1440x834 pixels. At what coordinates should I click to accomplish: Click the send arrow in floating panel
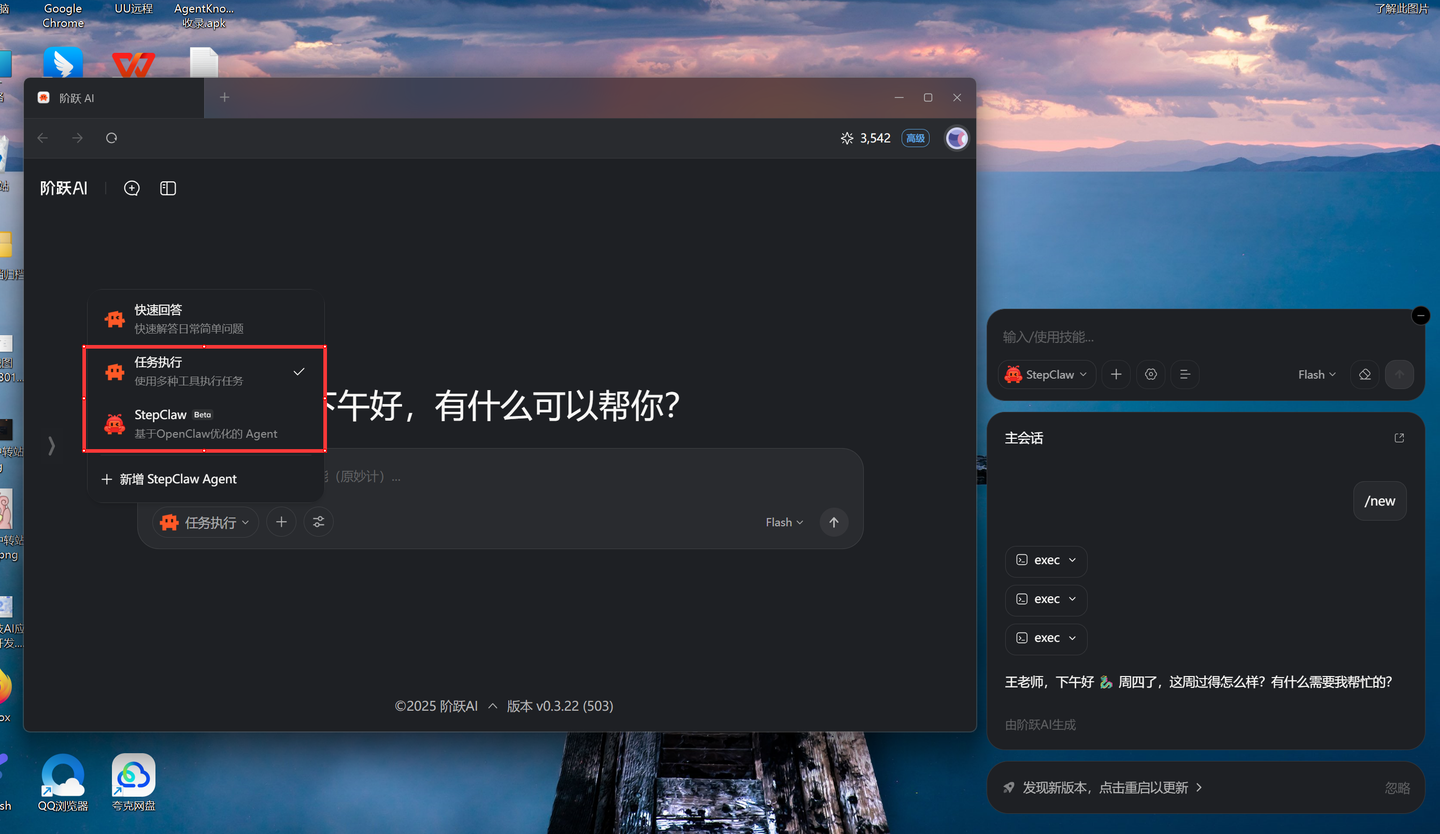pyautogui.click(x=1399, y=374)
